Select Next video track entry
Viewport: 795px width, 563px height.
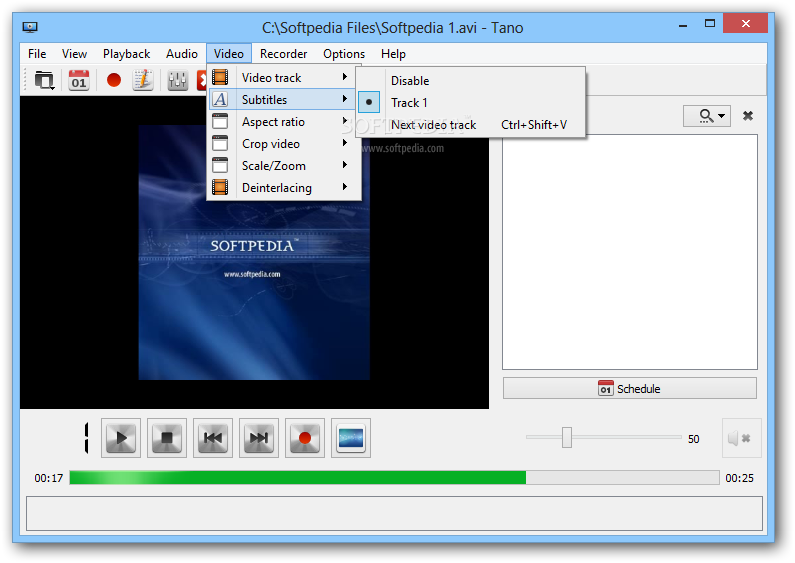[433, 125]
